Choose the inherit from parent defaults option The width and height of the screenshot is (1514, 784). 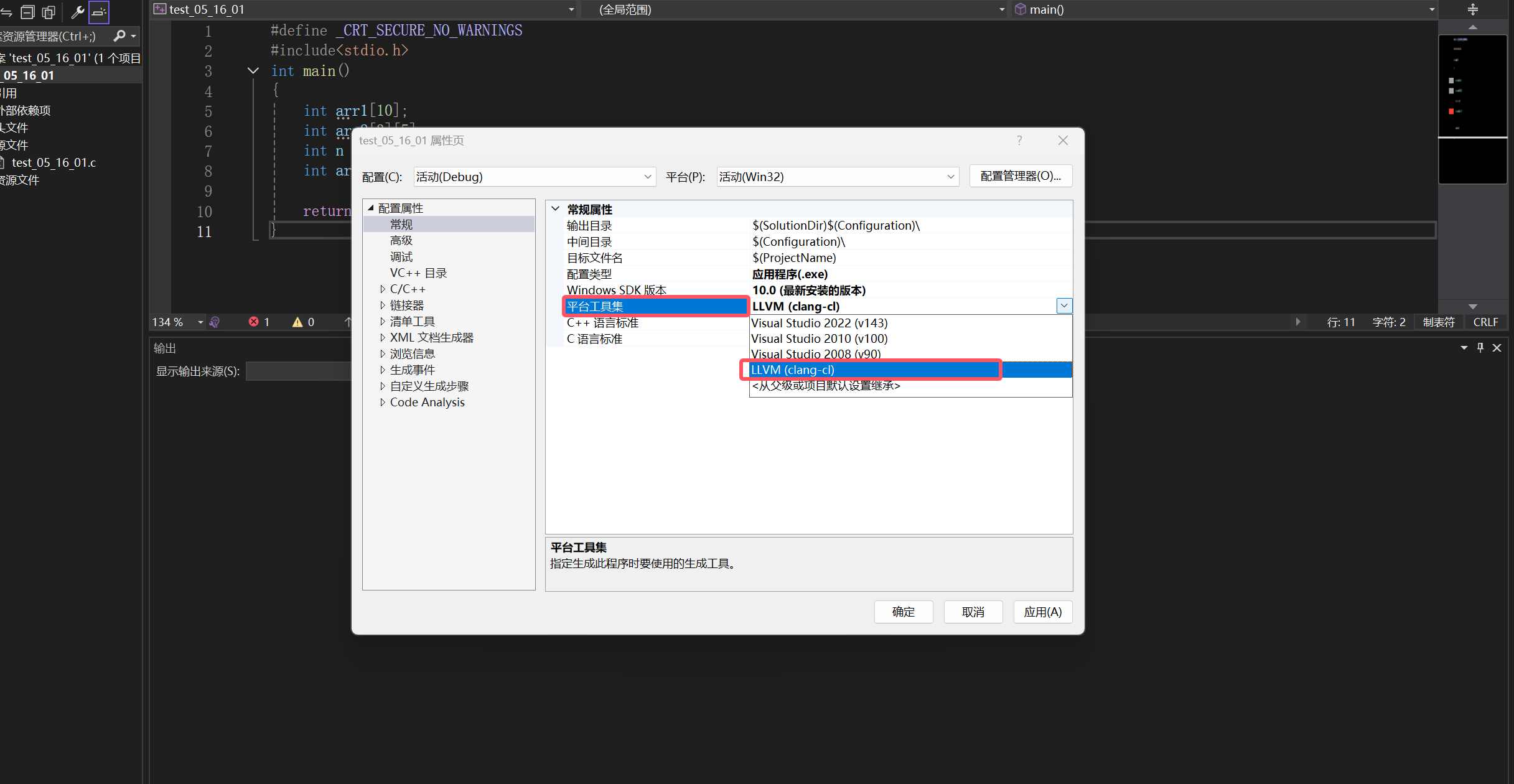826,386
